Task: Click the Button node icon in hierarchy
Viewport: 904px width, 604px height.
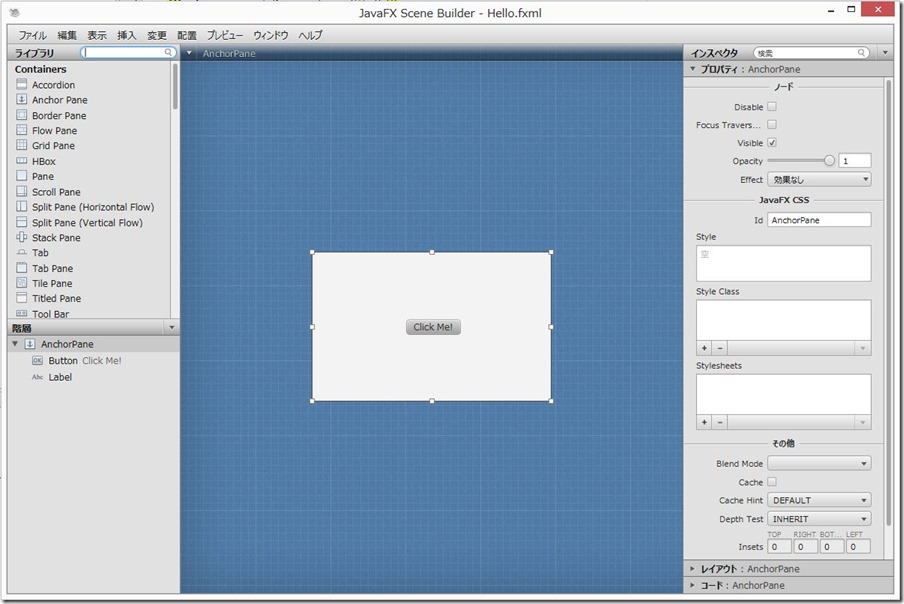Action: [x=37, y=361]
